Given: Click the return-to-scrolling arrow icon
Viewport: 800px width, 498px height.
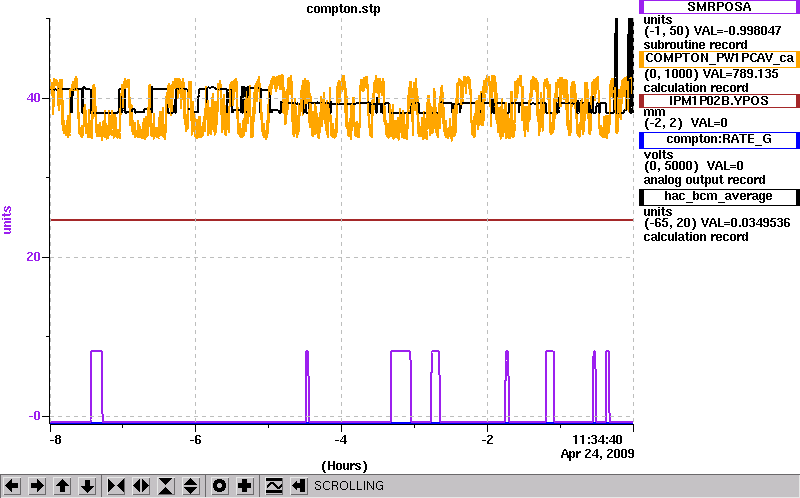Looking at the screenshot, I should pyautogui.click(x=298, y=486).
